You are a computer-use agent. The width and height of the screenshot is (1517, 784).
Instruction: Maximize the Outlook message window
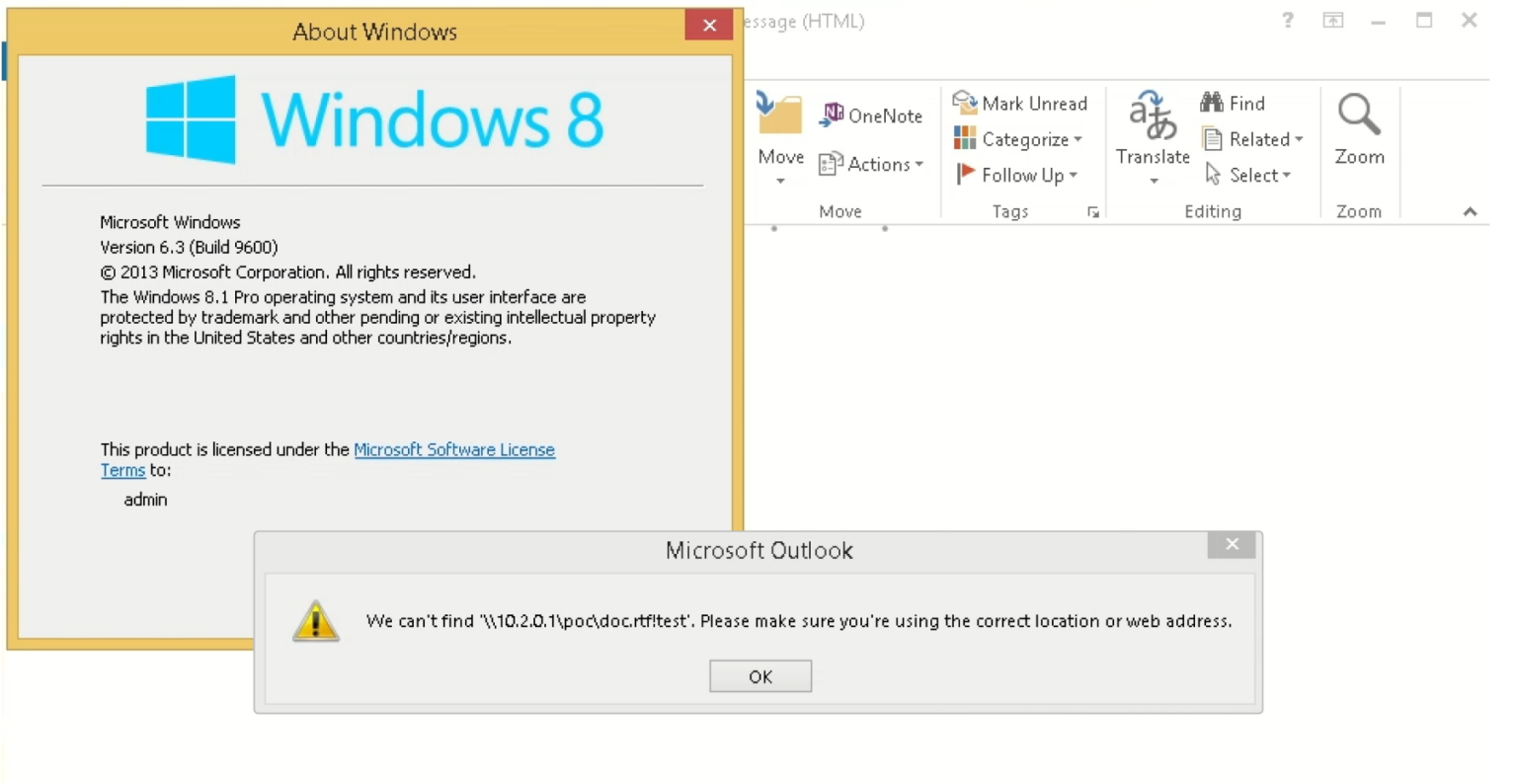point(1424,21)
